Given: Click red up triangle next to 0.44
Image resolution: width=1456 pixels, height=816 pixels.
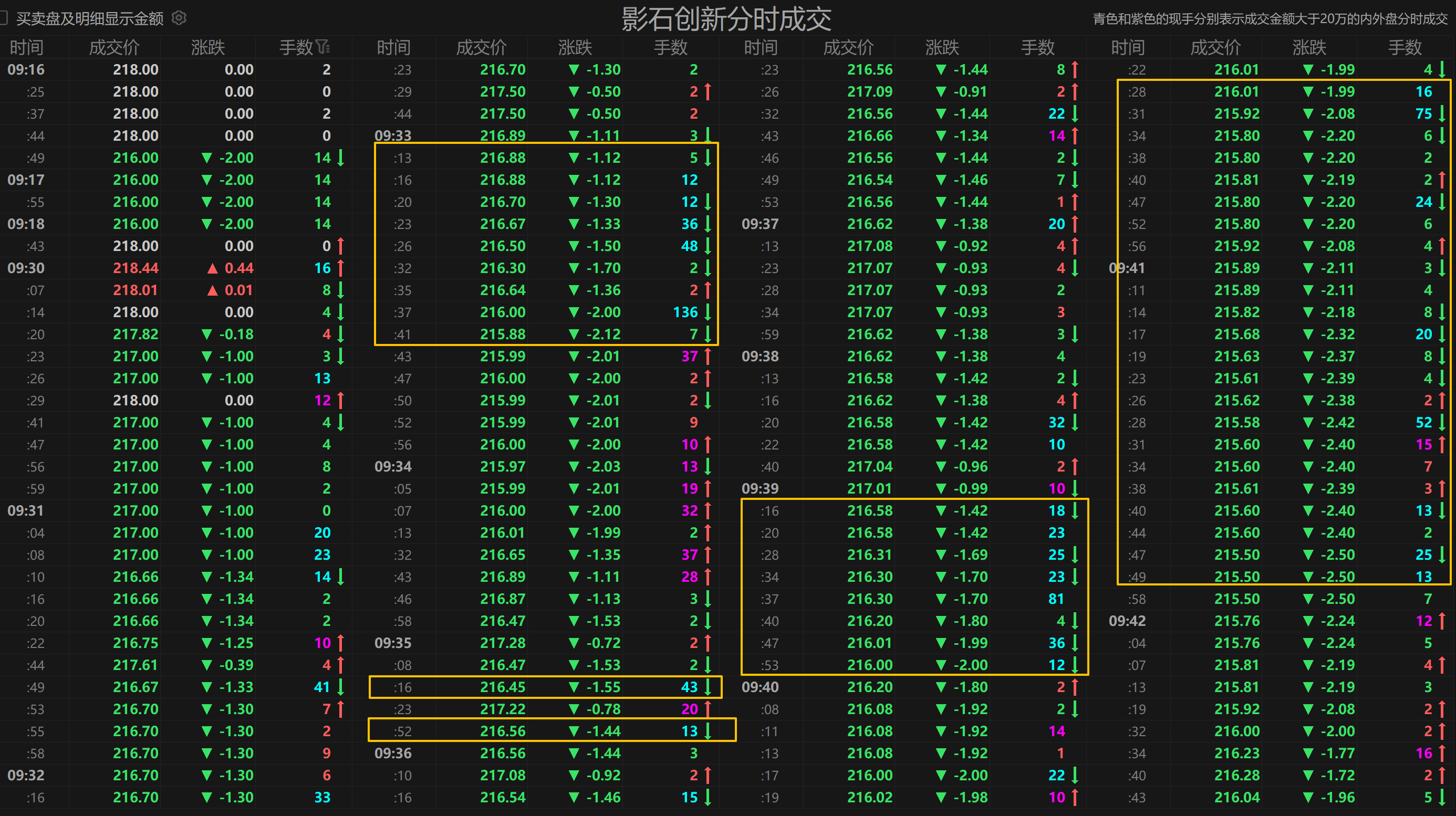Looking at the screenshot, I should [x=213, y=268].
